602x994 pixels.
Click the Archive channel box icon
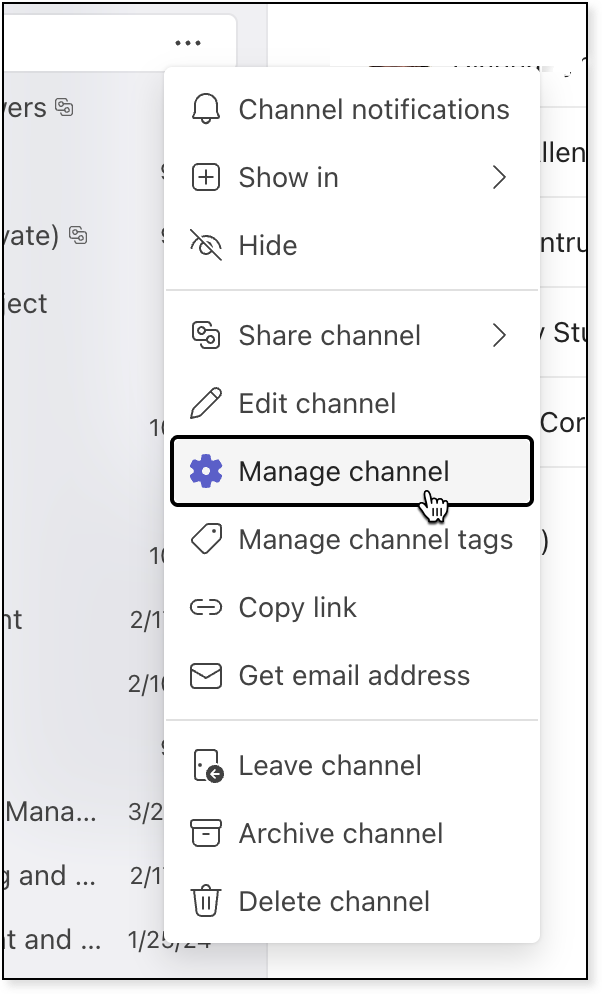[x=205, y=834]
